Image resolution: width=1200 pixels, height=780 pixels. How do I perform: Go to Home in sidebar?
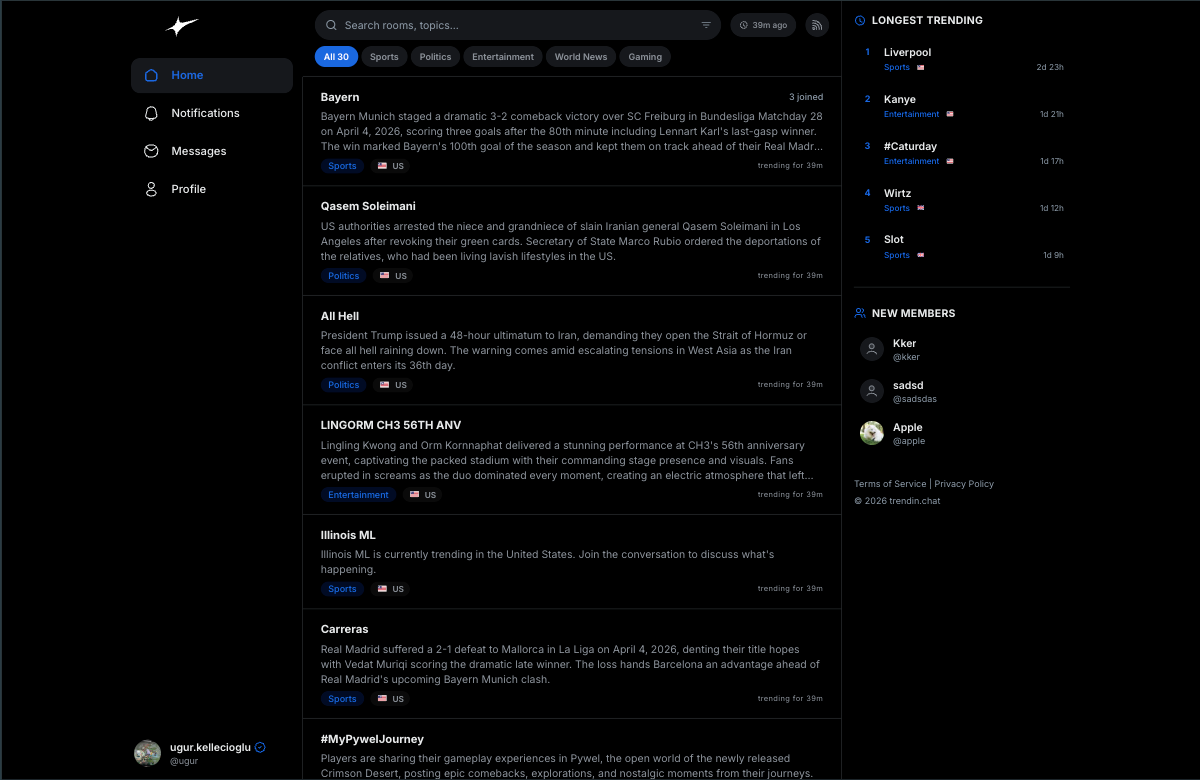(x=212, y=75)
